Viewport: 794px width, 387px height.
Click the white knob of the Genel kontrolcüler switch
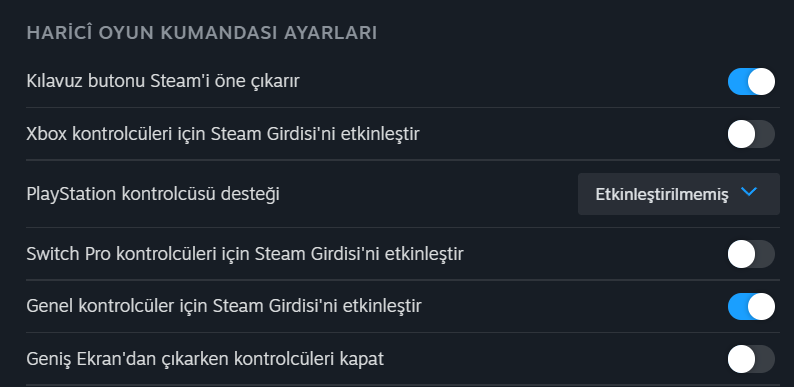coord(761,306)
